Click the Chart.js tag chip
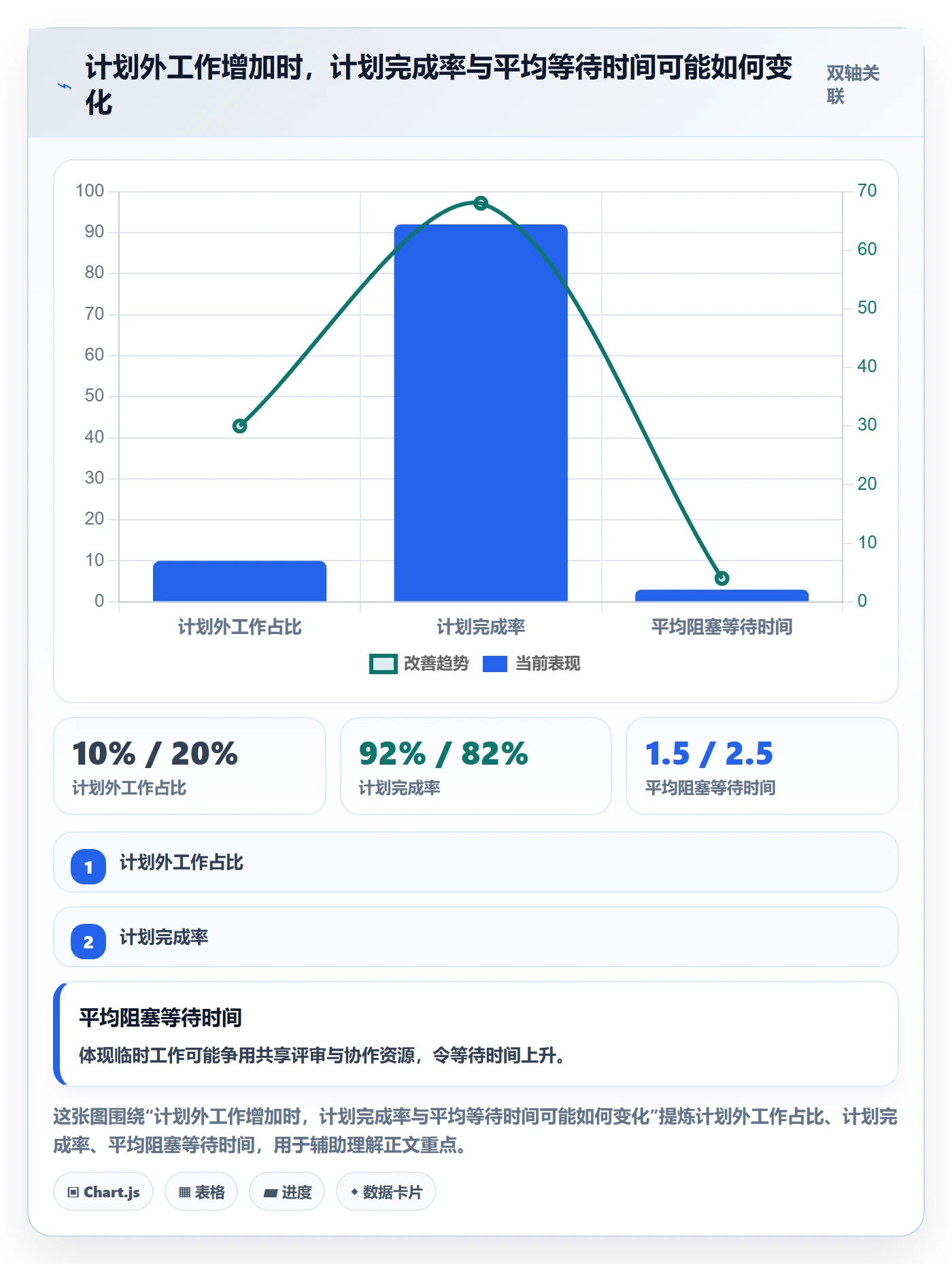This screenshot has width=952, height=1264. coord(103,1191)
